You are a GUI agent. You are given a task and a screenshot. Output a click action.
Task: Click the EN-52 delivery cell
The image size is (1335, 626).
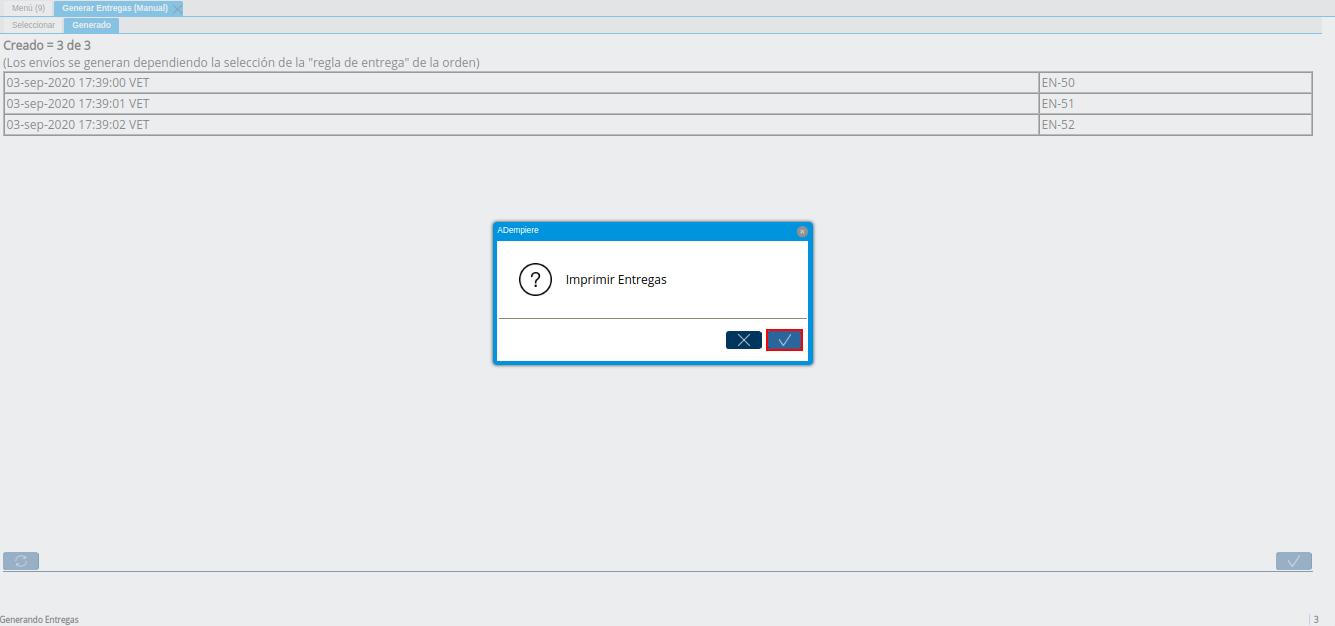point(1175,125)
